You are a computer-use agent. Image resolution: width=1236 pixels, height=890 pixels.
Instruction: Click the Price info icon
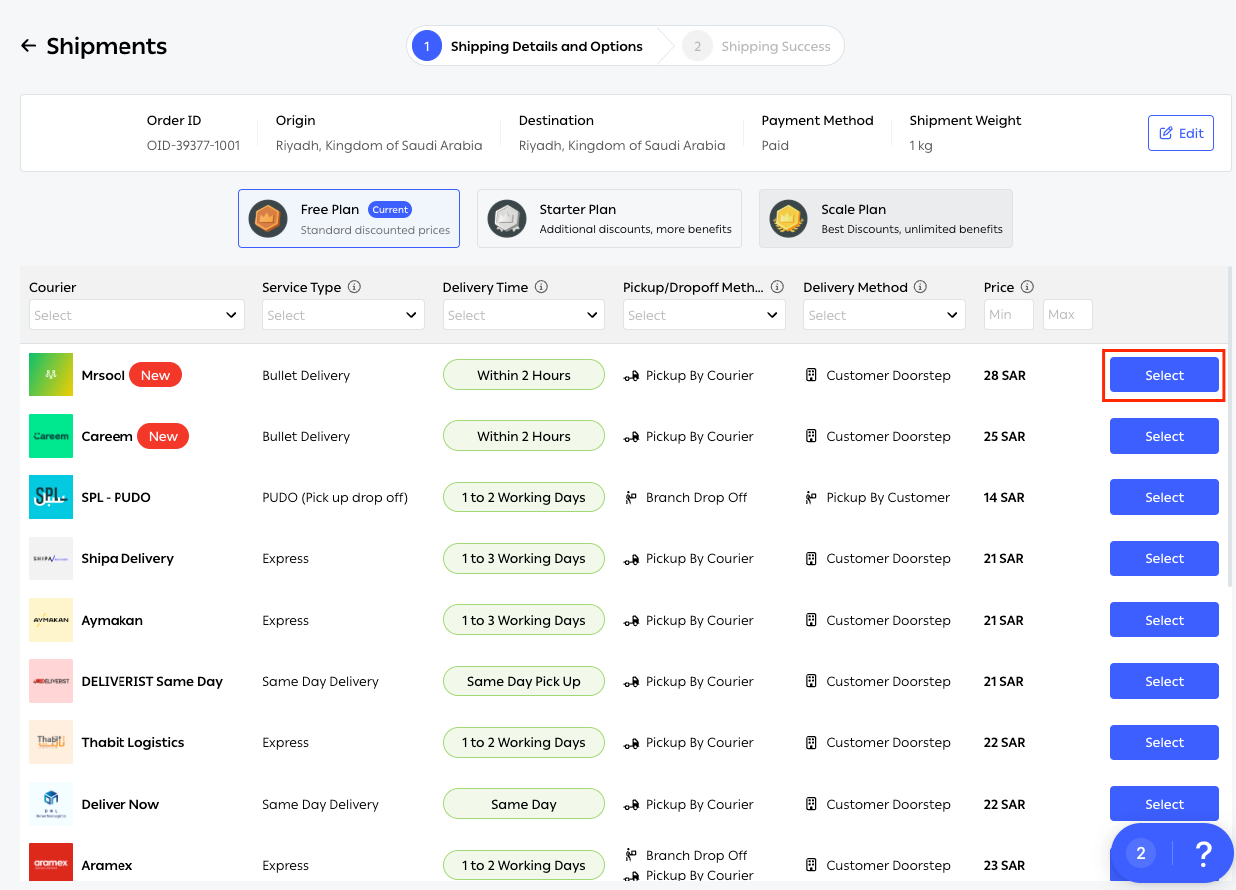[1028, 287]
